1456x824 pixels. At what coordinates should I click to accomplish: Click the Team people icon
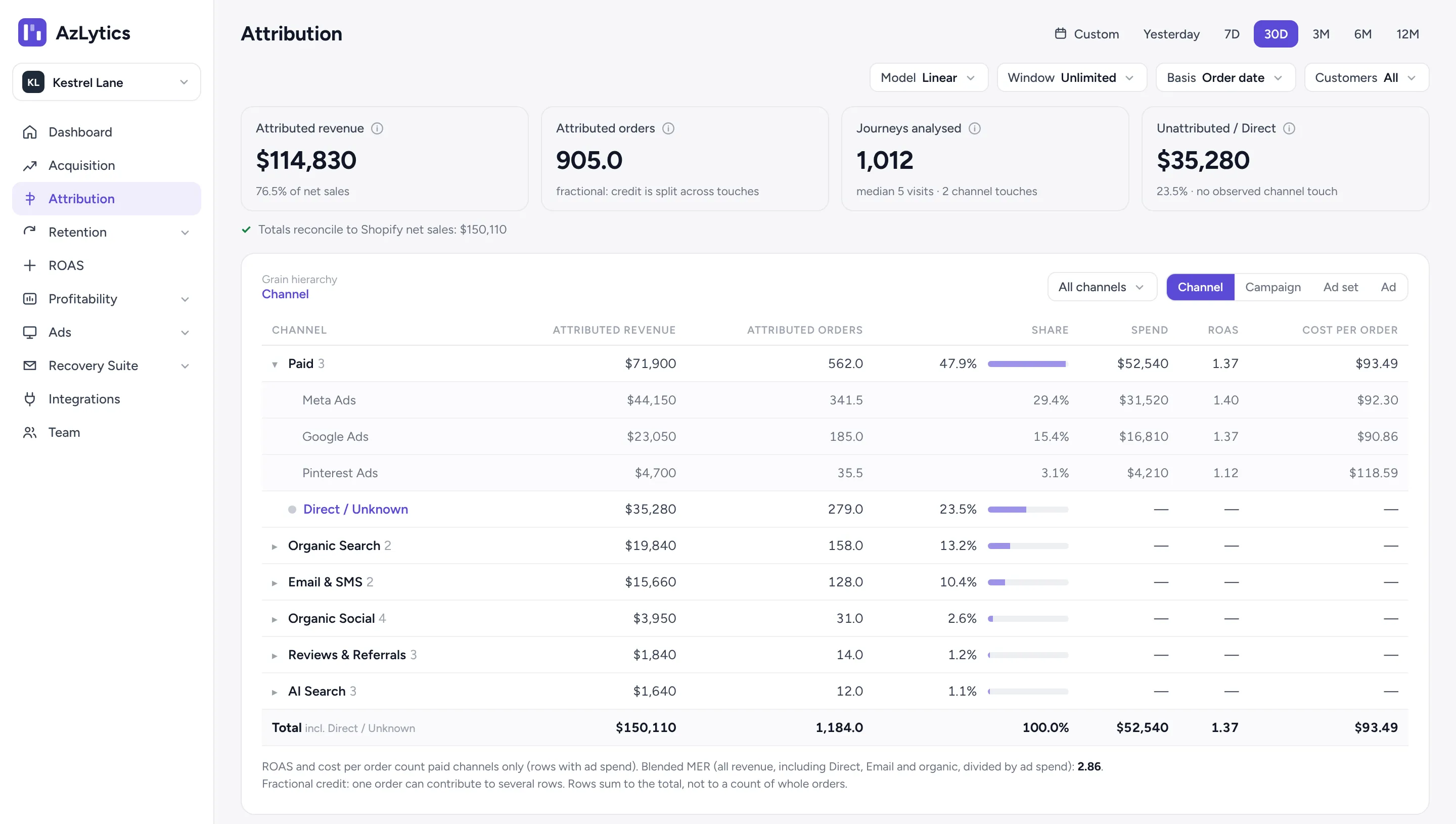tap(30, 432)
